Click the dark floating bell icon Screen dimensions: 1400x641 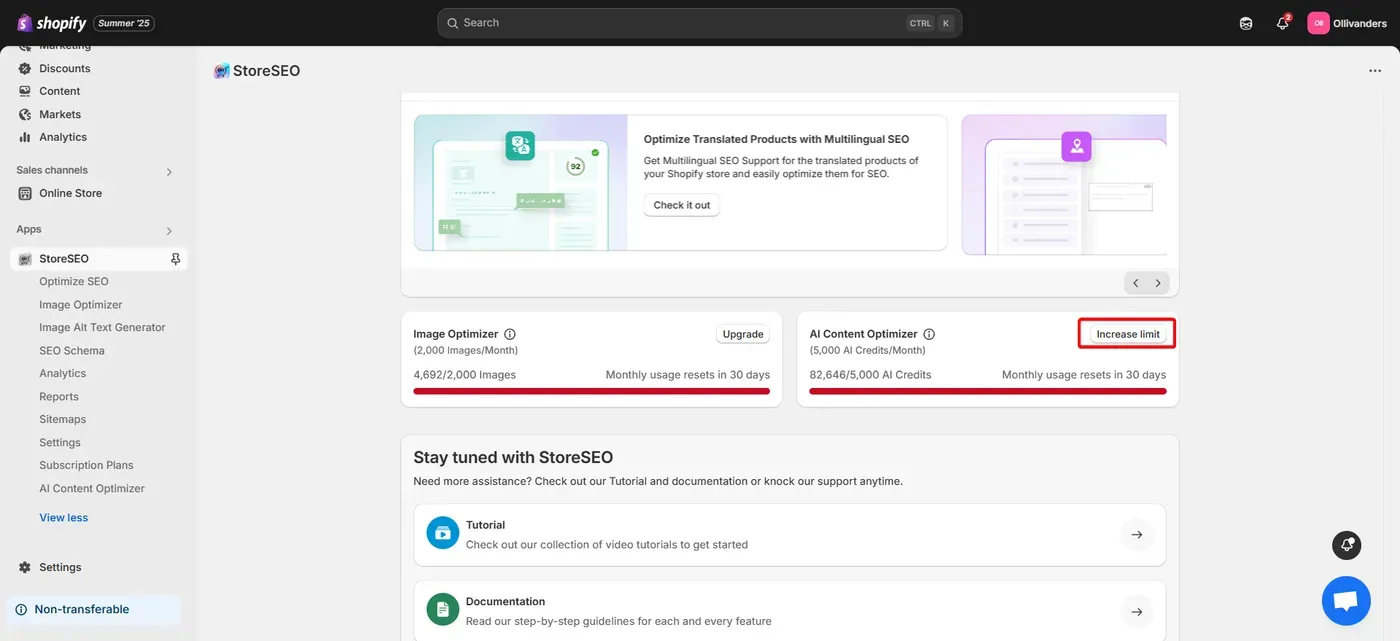[x=1347, y=545]
